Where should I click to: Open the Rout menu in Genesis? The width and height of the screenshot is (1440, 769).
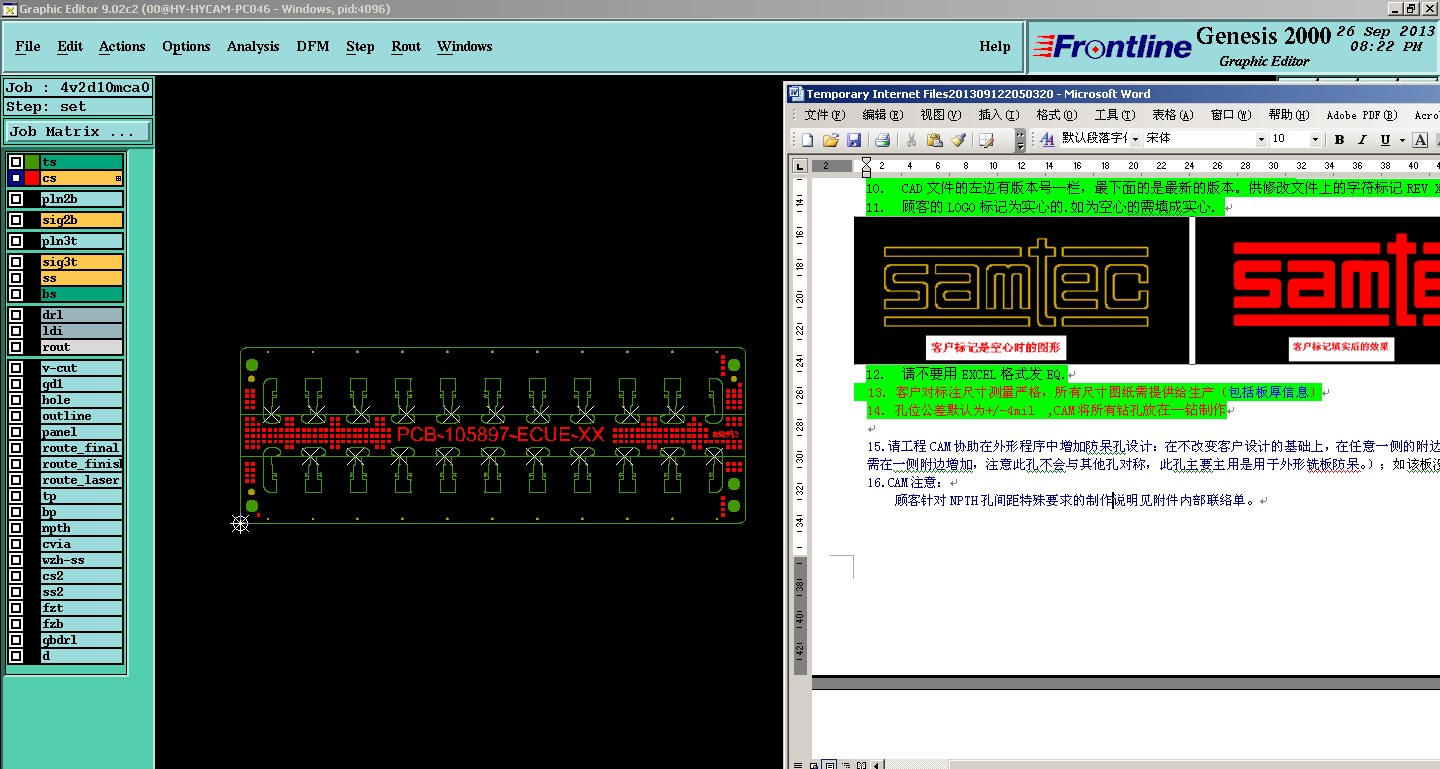406,46
